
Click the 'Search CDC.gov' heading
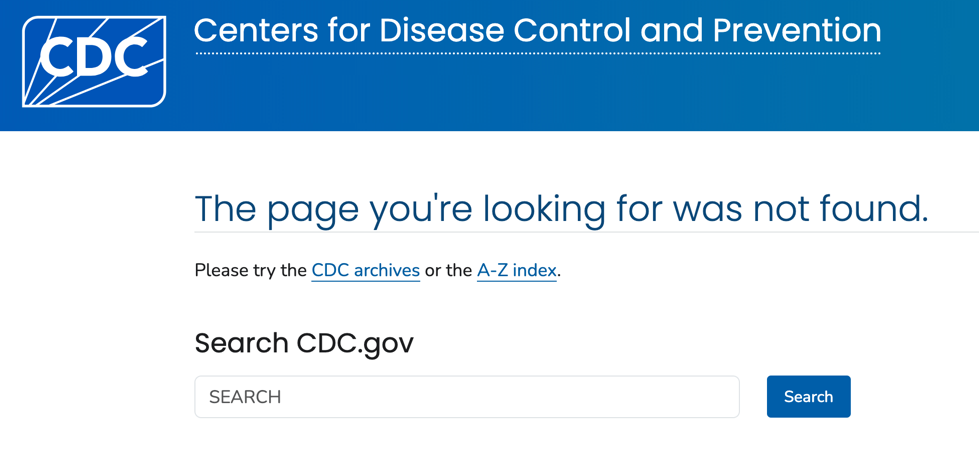click(304, 343)
